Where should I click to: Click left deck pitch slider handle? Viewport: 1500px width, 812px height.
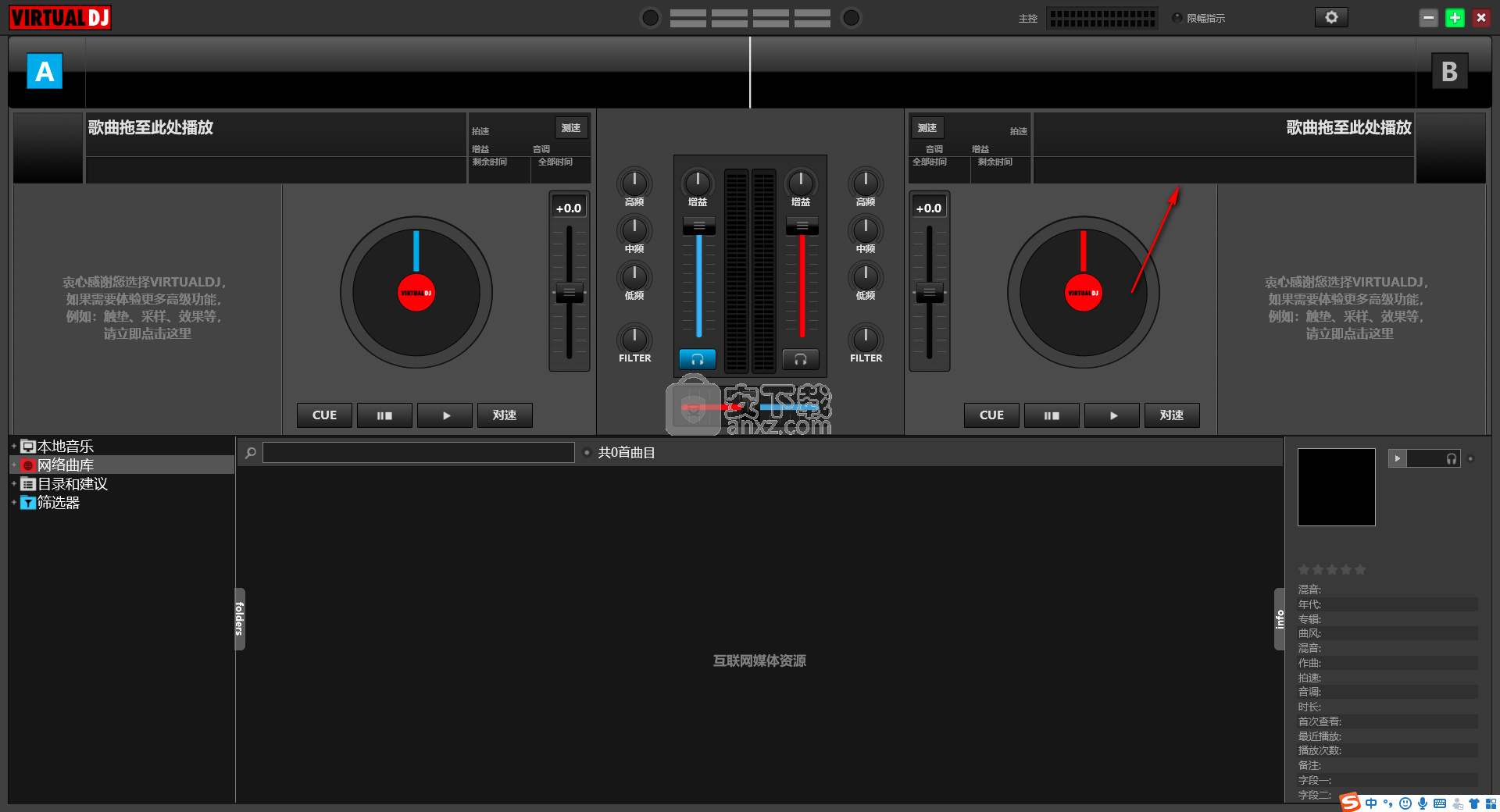pos(570,293)
